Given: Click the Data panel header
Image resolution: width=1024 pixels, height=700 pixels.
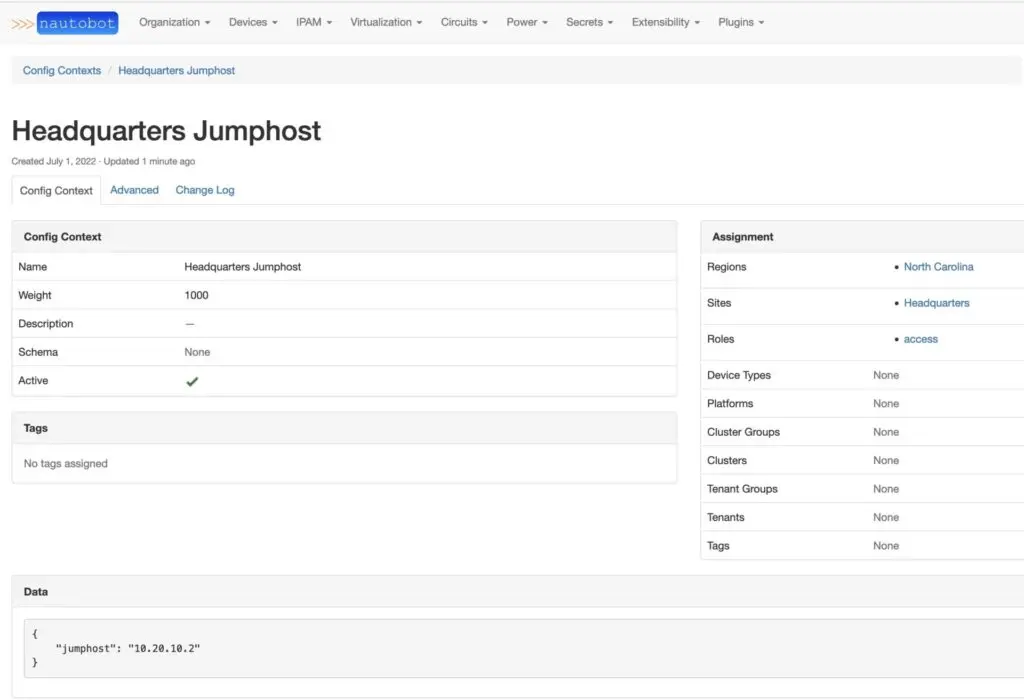Looking at the screenshot, I should [518, 592].
